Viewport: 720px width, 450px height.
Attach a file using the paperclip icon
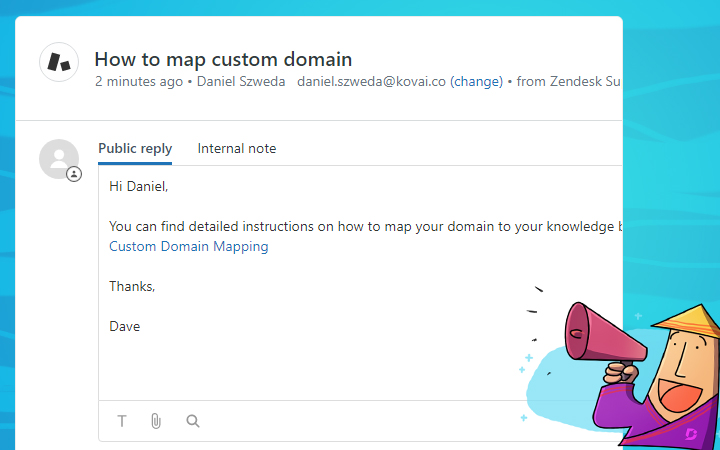pyautogui.click(x=156, y=421)
